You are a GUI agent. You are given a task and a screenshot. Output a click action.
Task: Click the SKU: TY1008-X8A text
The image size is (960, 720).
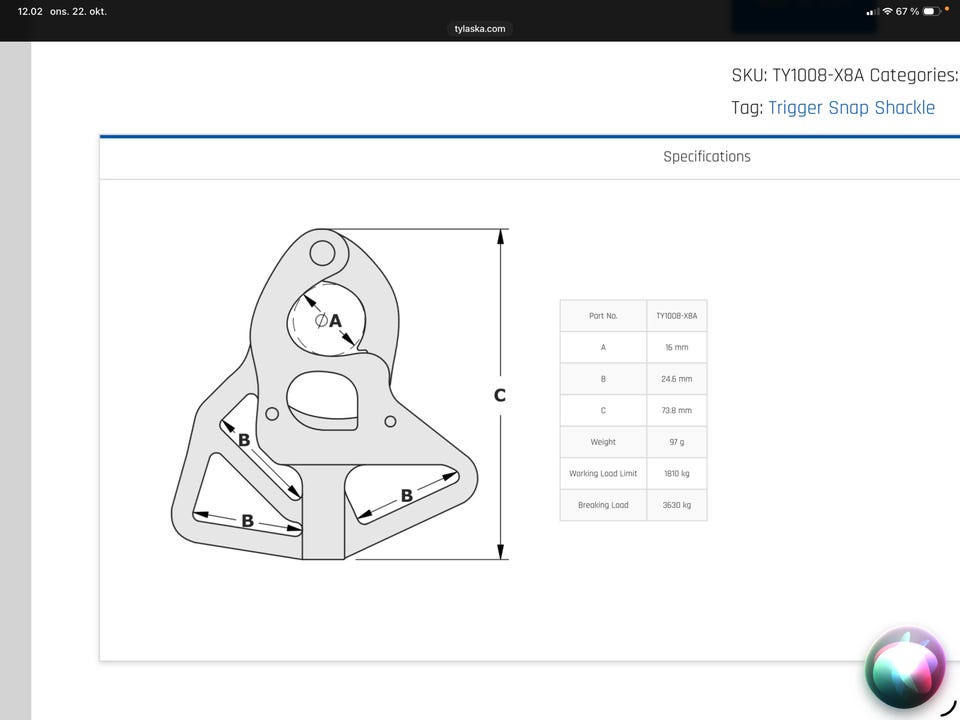(x=797, y=75)
